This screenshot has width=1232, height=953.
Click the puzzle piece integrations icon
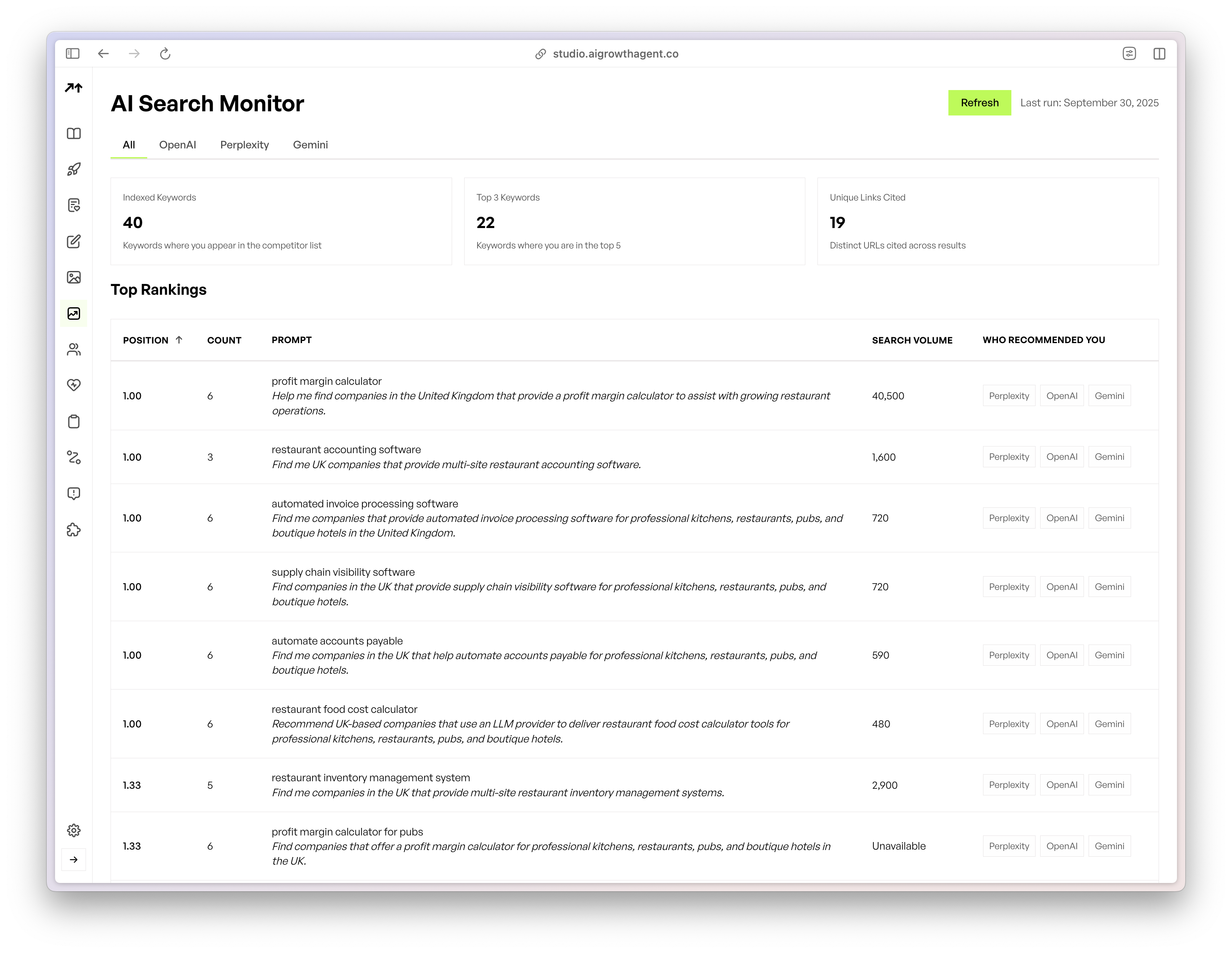[74, 529]
